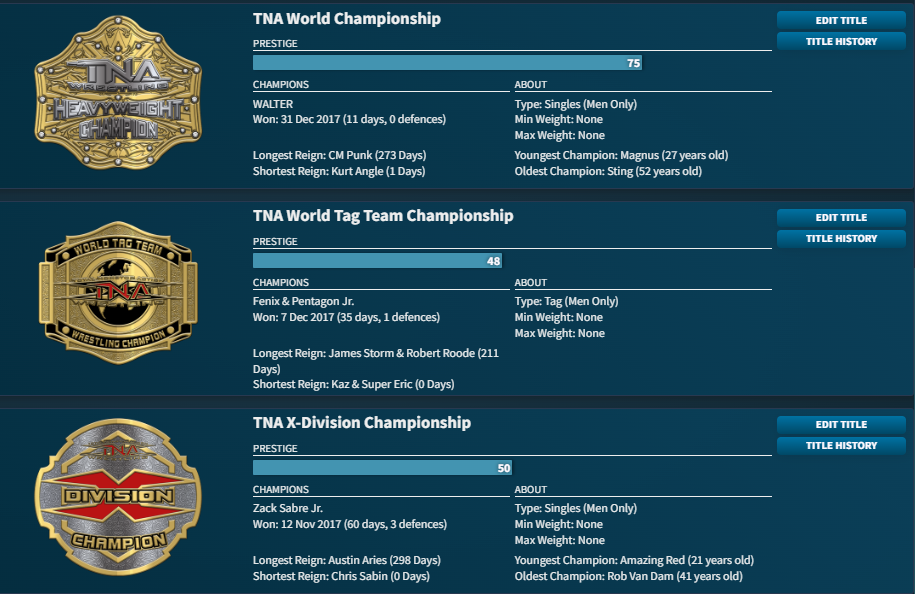Click the Oldest Champion: Sting entry
This screenshot has height=594, width=915.
[608, 171]
